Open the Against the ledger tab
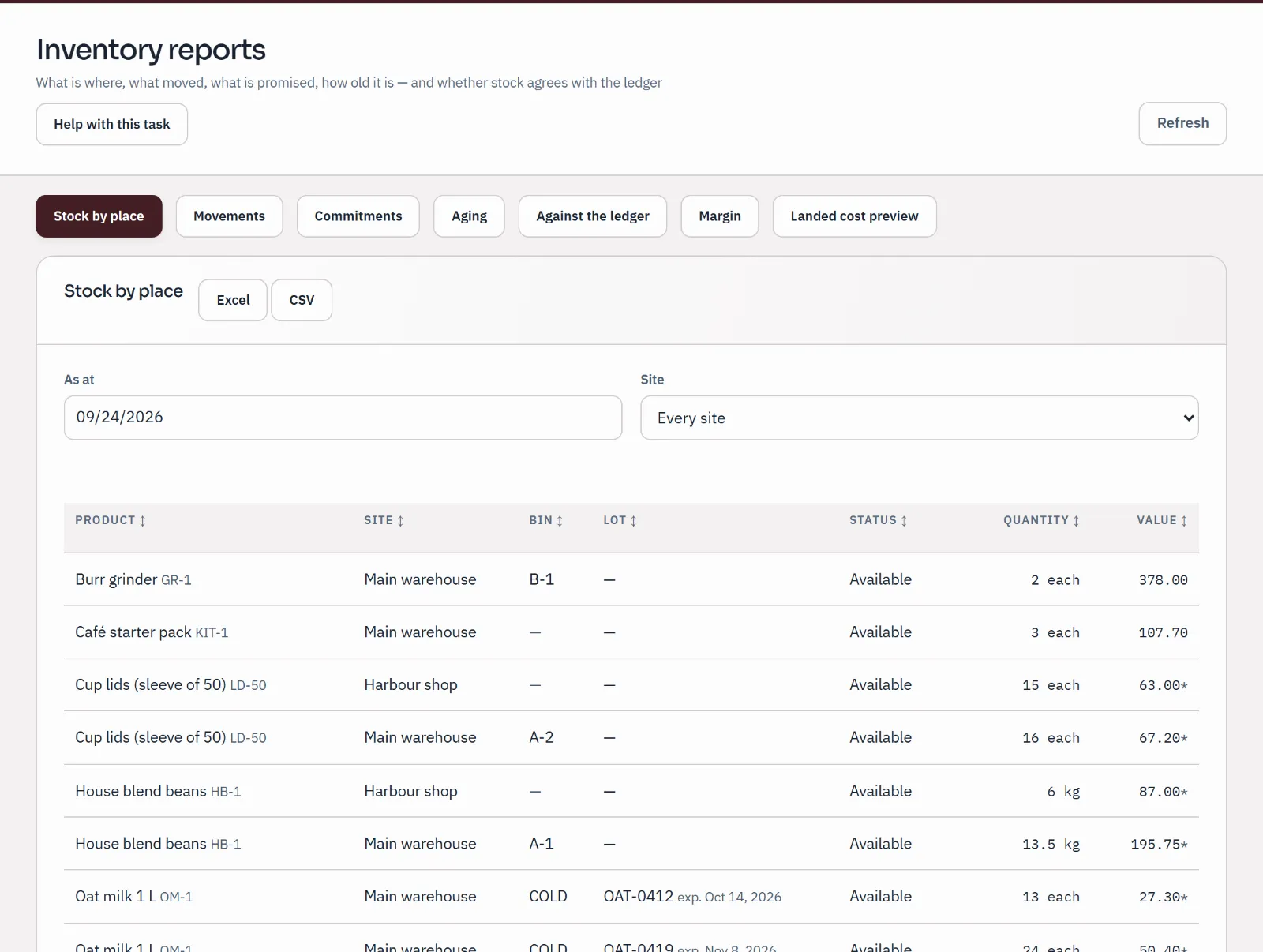This screenshot has width=1263, height=952. click(593, 216)
